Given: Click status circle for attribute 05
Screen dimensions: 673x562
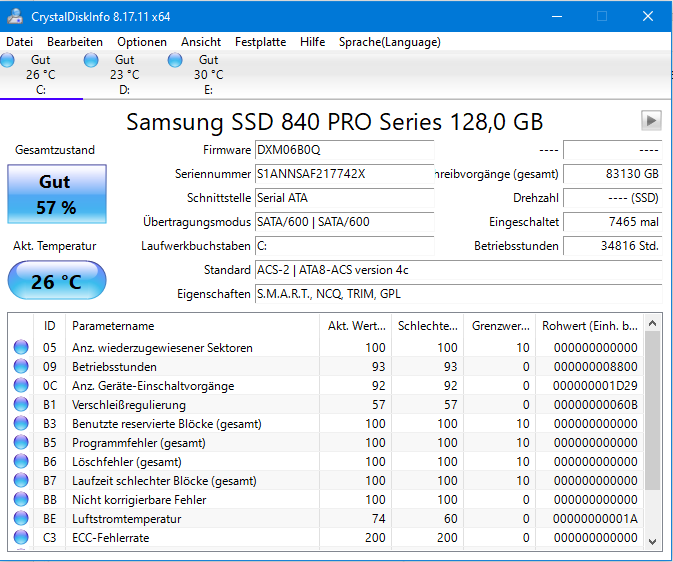Looking at the screenshot, I should tap(21, 347).
